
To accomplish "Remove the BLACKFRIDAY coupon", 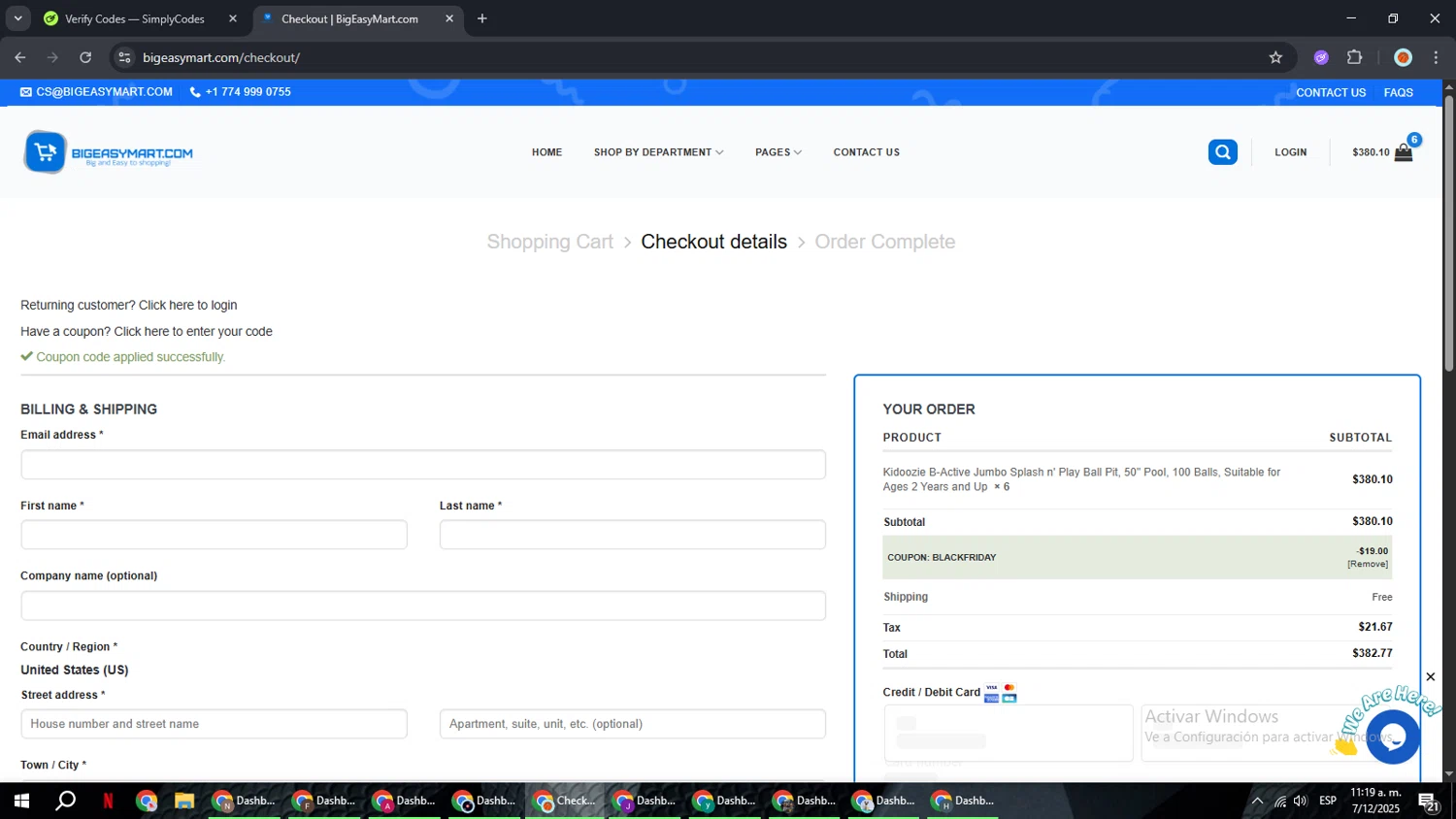I will [x=1367, y=564].
